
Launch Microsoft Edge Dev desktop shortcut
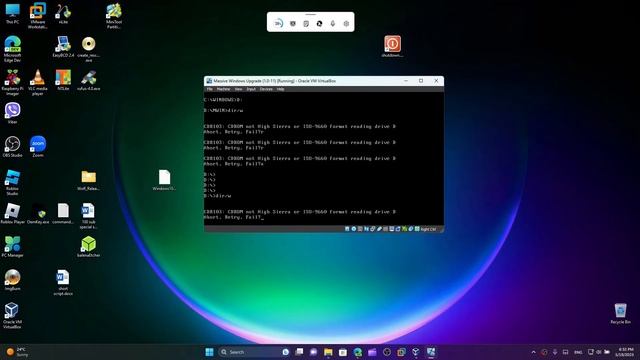pos(12,49)
